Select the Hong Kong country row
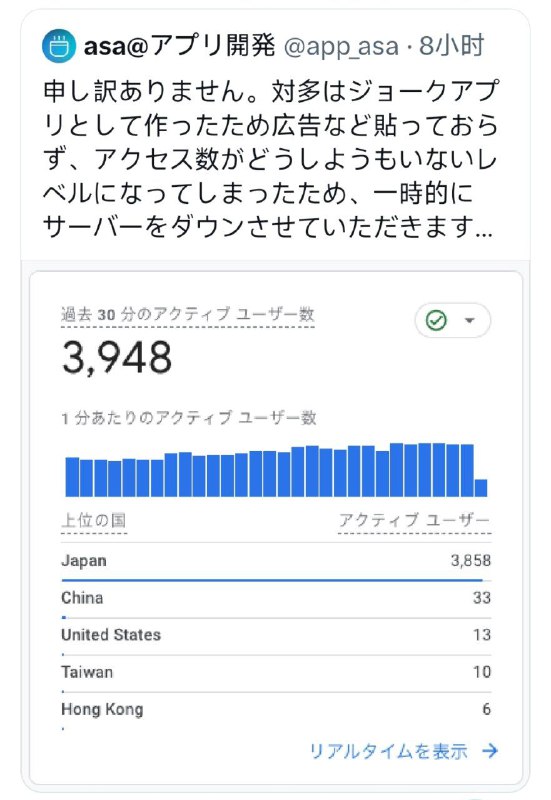The width and height of the screenshot is (551, 800). pos(276,709)
